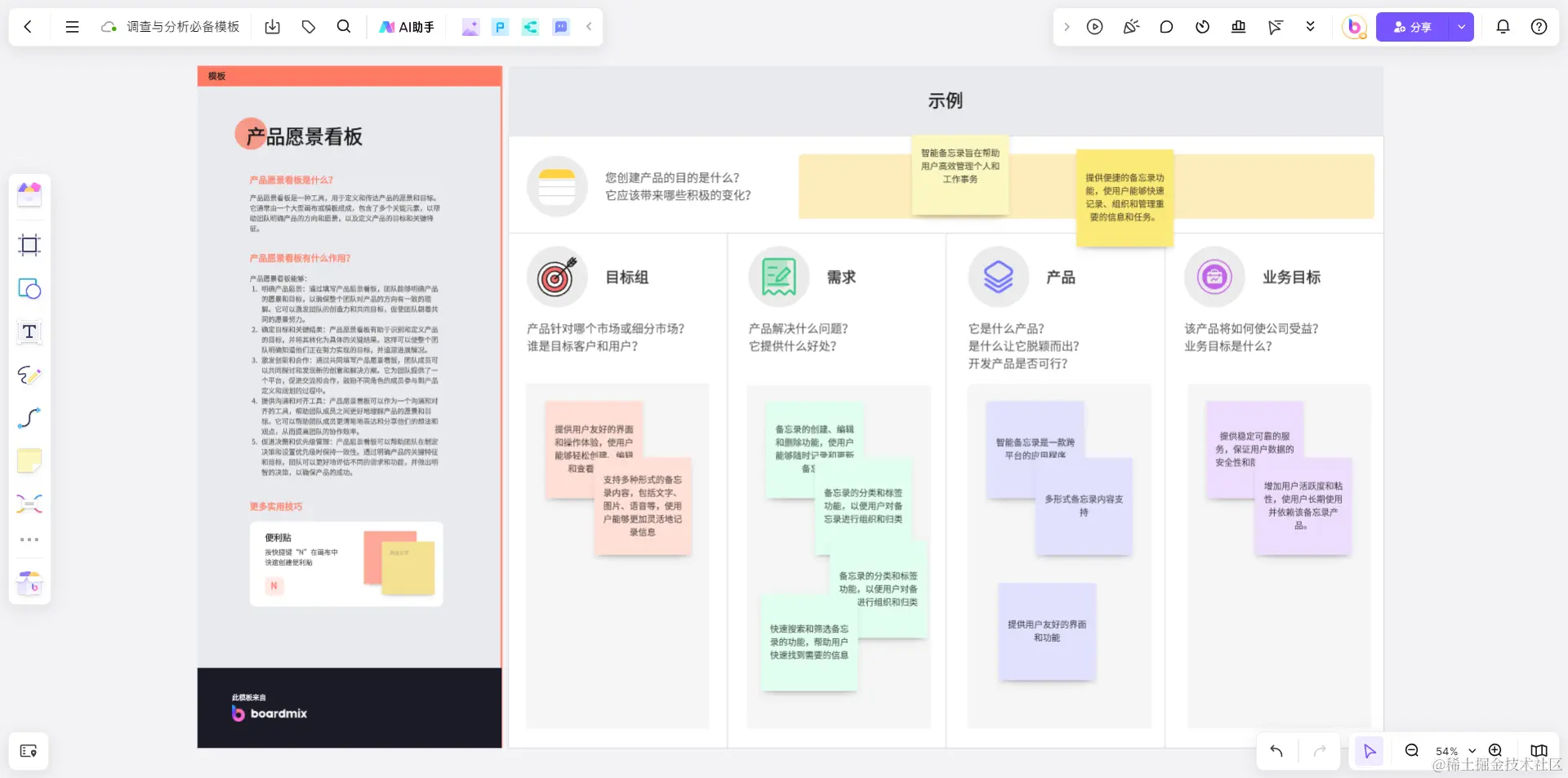
Task: Collapse the toolbar with the double chevron
Action: 1310,26
